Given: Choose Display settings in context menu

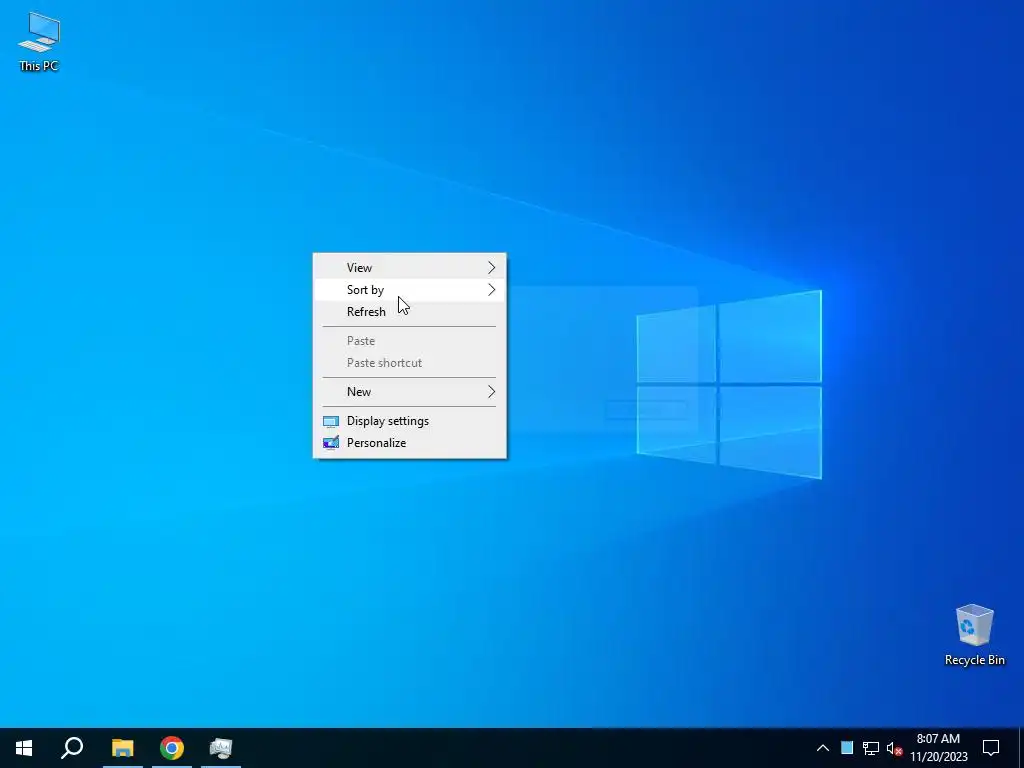Looking at the screenshot, I should pyautogui.click(x=409, y=421).
